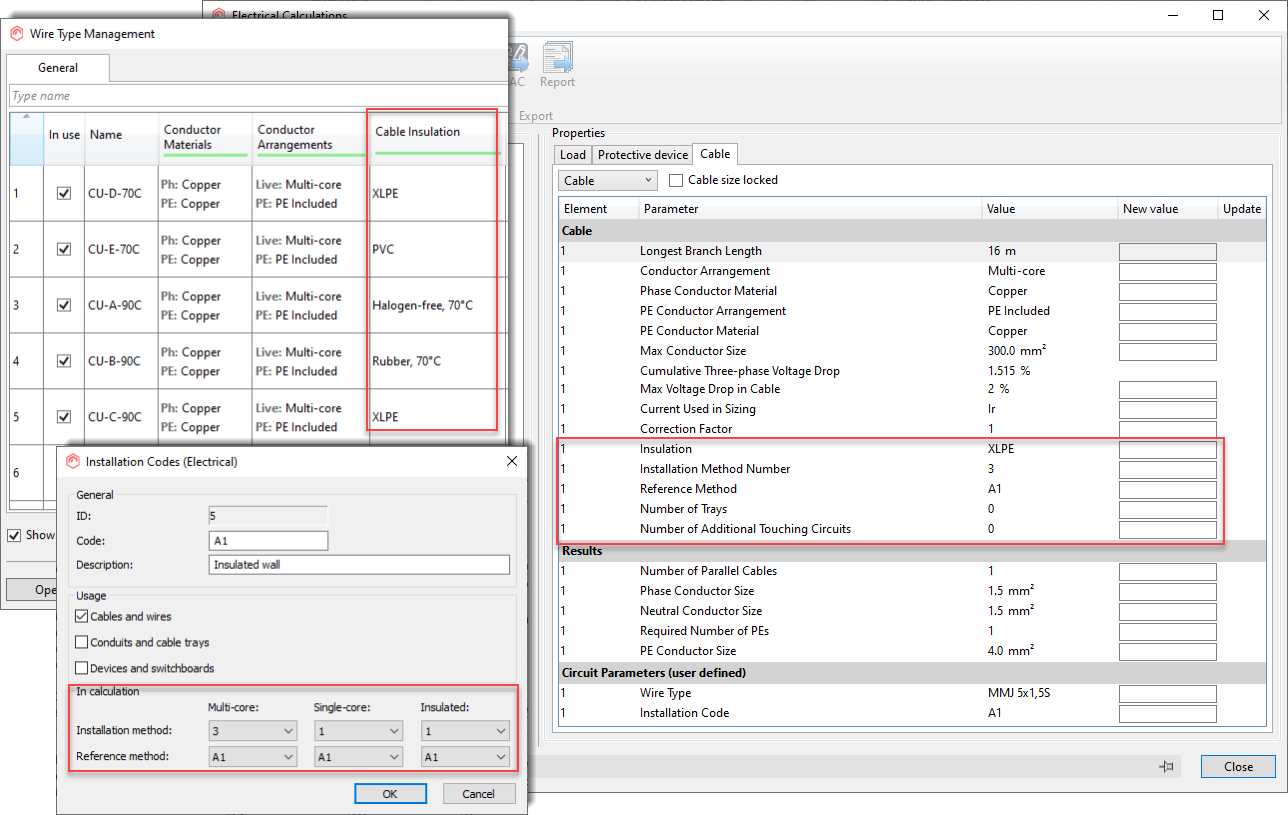Select the Load tab
1288x815 pixels.
coord(573,155)
